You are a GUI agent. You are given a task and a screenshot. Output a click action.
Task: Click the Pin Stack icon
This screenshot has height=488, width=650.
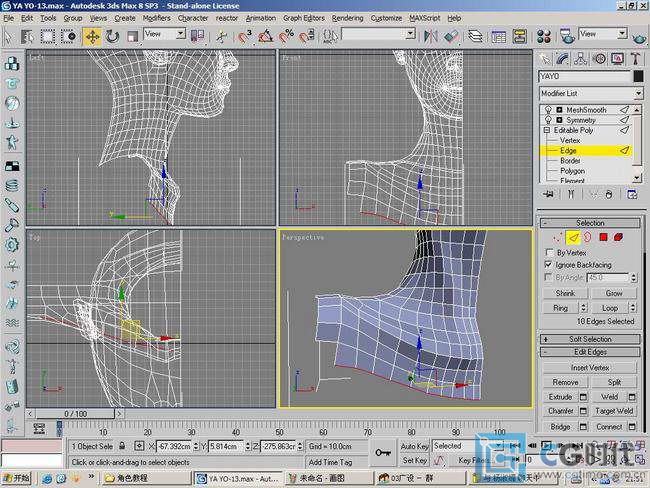coord(548,194)
